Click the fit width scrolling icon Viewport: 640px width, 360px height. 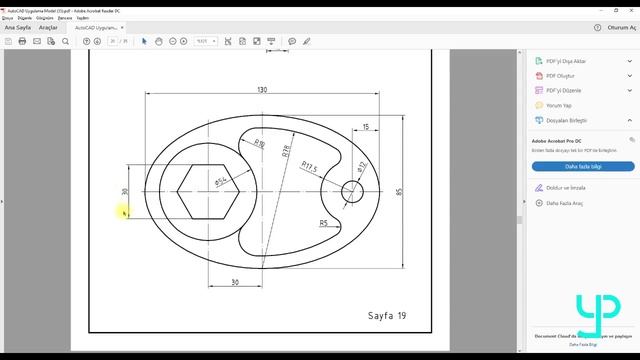tap(228, 41)
